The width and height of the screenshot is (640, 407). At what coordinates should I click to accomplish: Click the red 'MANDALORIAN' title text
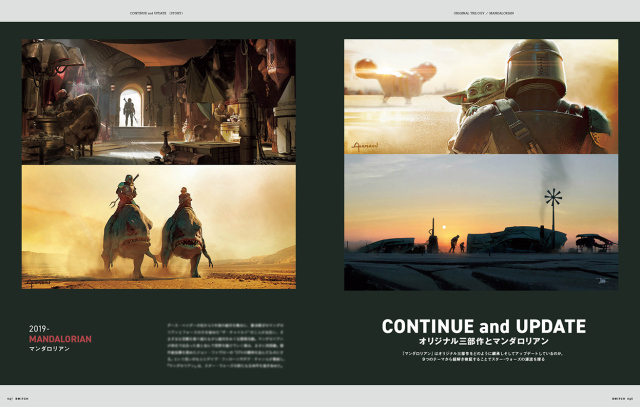tap(60, 339)
